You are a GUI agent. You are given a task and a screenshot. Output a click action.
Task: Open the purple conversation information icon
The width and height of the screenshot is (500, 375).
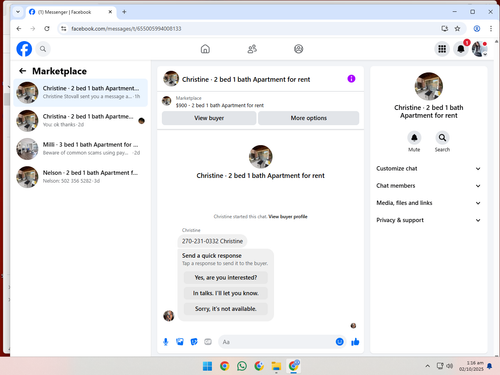(351, 79)
